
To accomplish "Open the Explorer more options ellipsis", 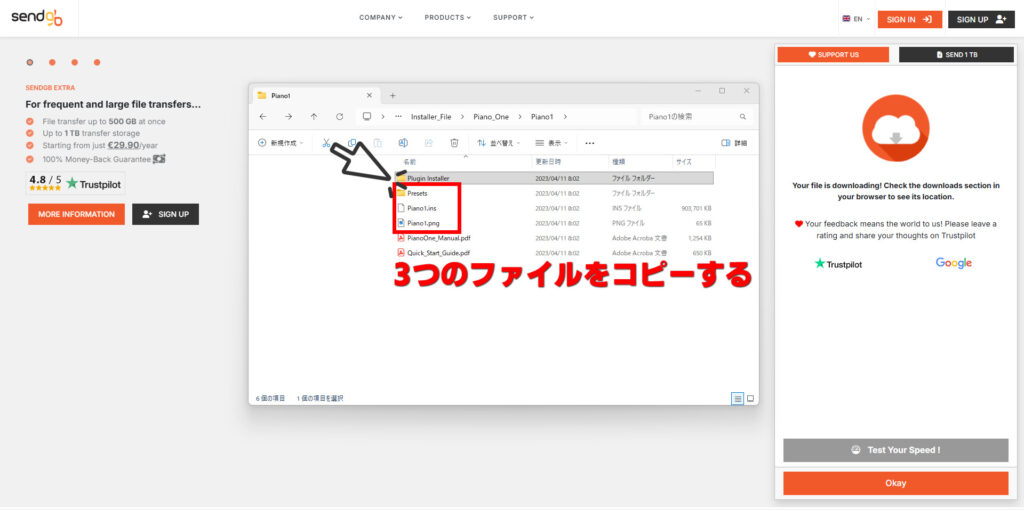I will pos(590,143).
